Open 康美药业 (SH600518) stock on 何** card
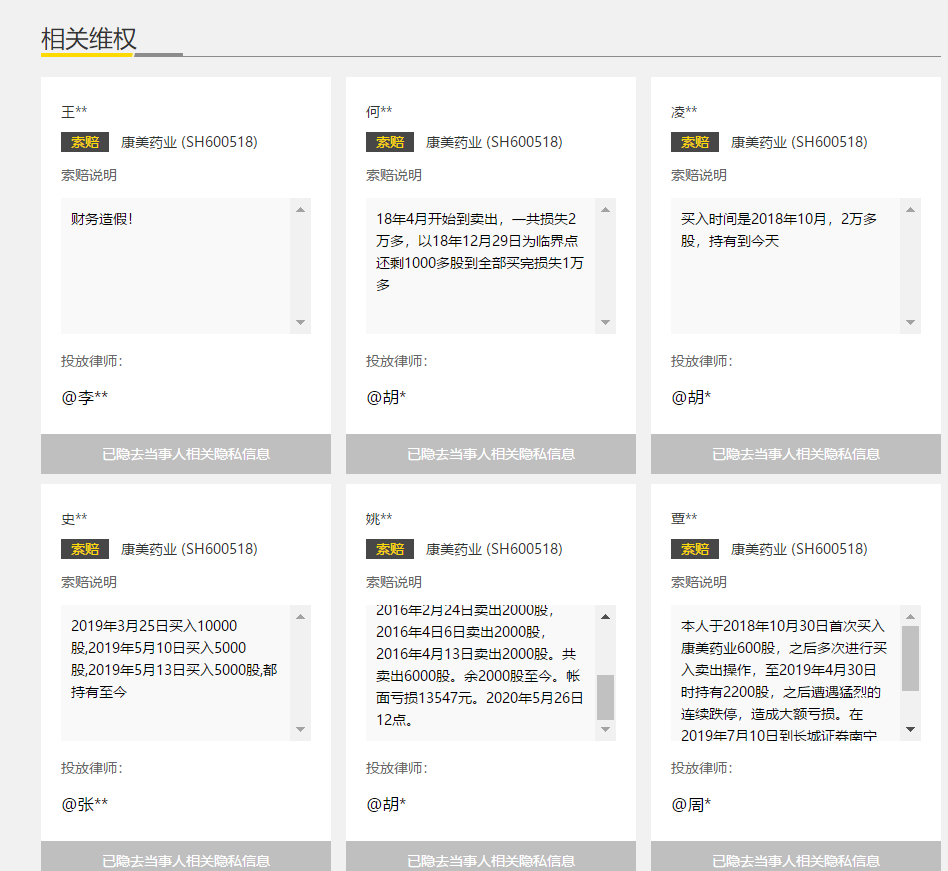Viewport: 948px width, 871px height. point(494,142)
